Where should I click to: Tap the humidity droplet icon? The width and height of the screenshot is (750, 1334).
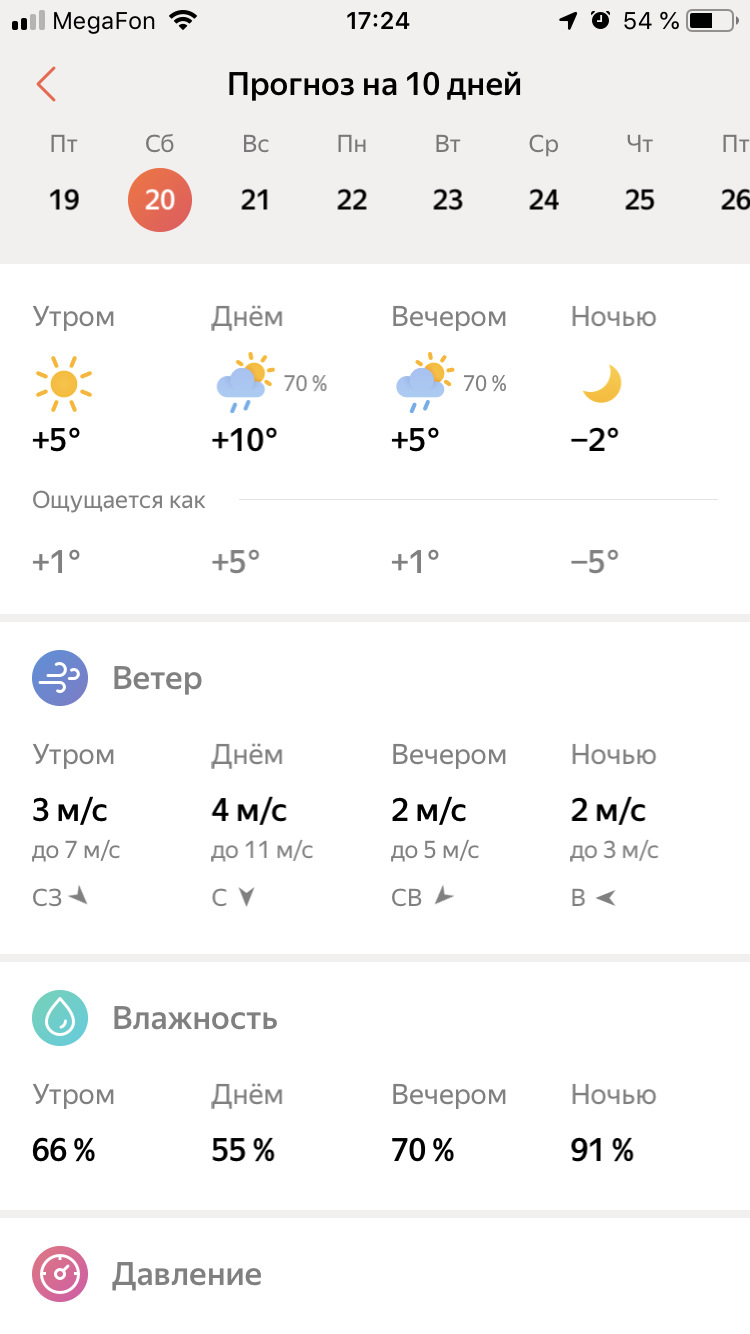pos(60,1019)
